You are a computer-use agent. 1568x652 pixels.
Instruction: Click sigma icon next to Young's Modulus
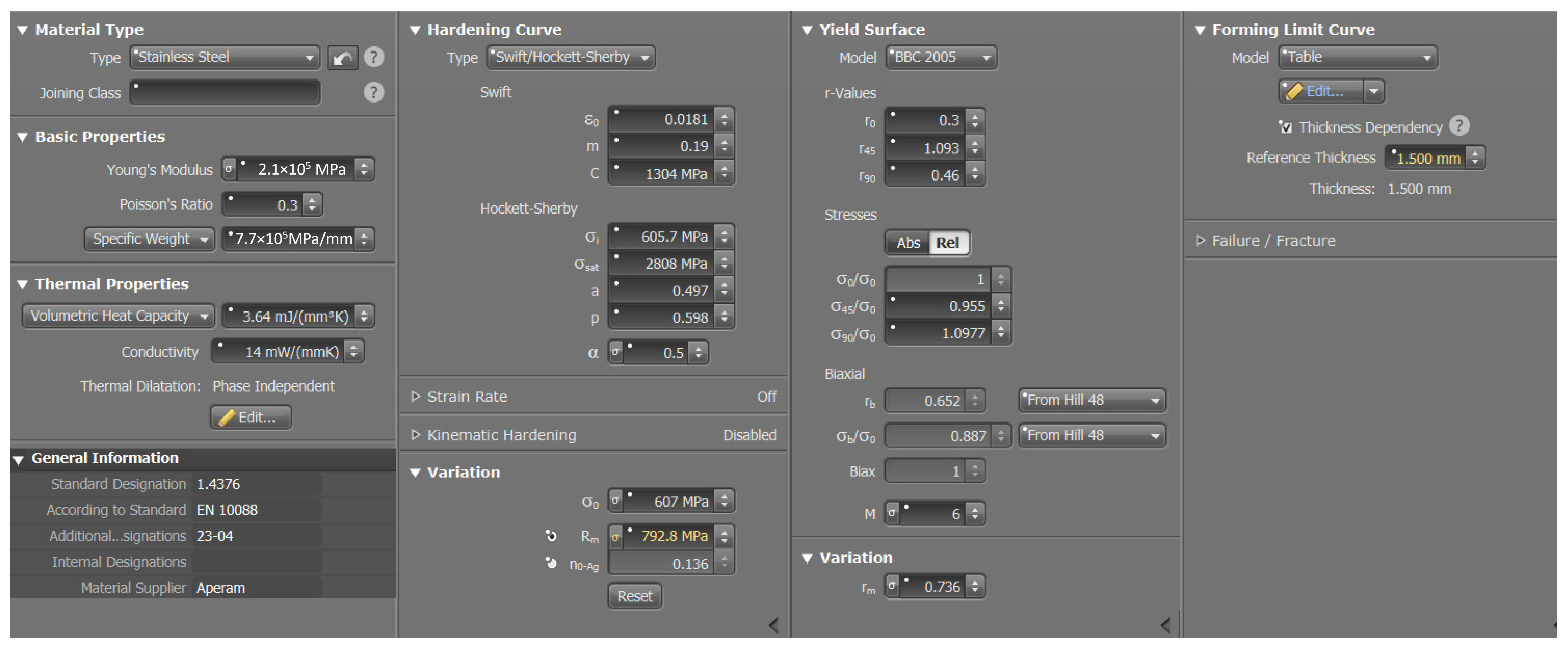228,169
